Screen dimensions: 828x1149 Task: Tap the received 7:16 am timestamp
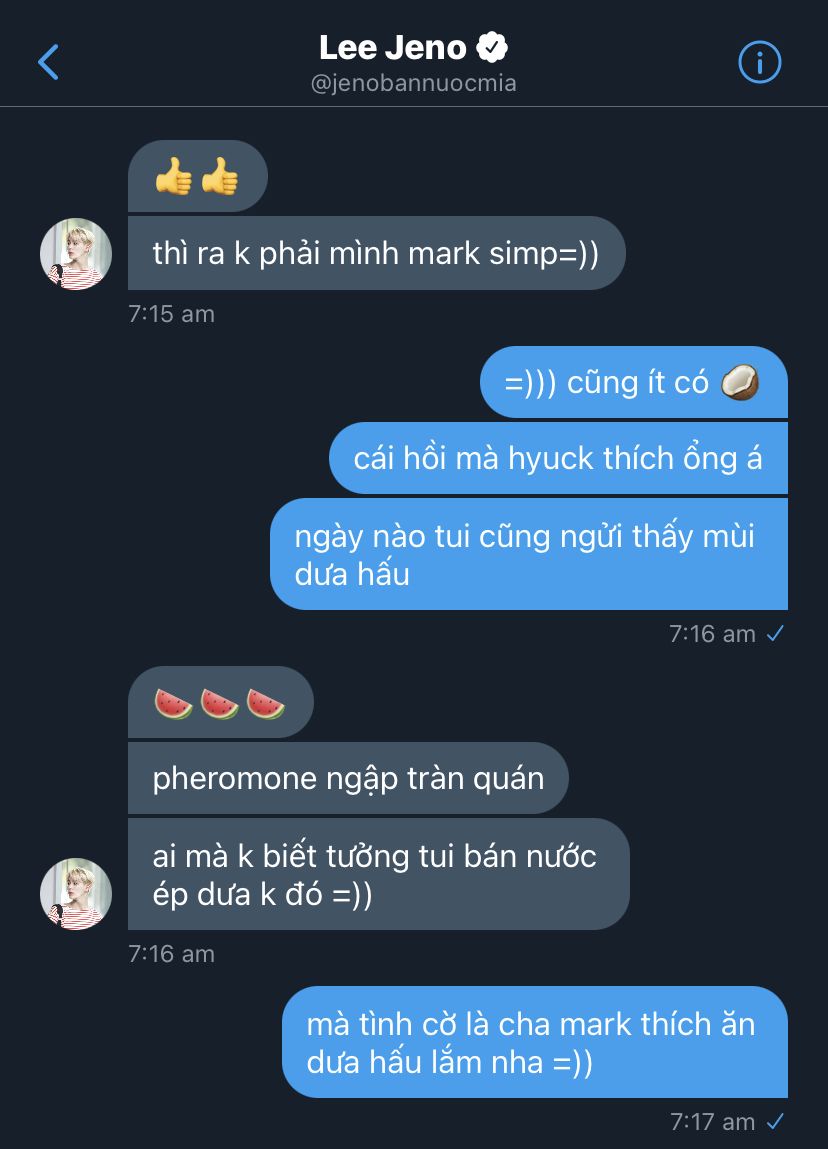tap(171, 954)
